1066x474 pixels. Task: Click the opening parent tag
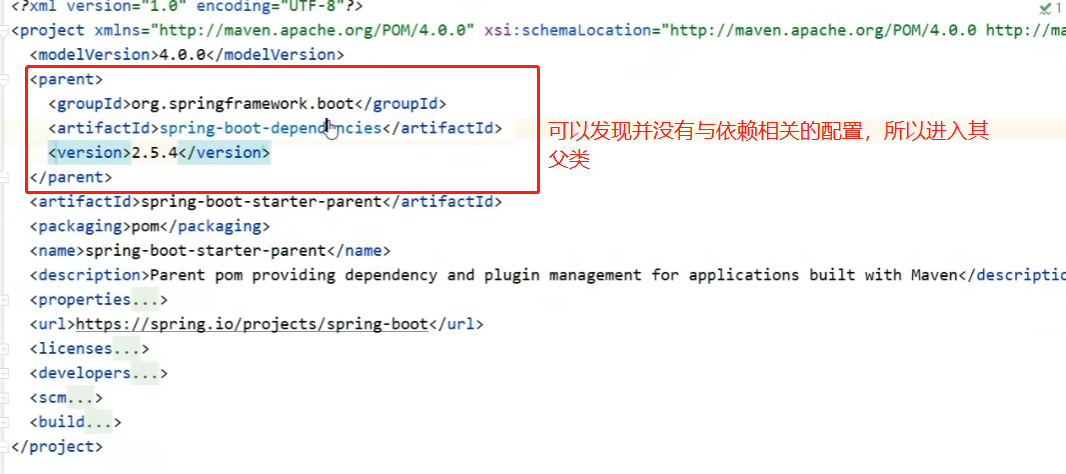pos(66,80)
